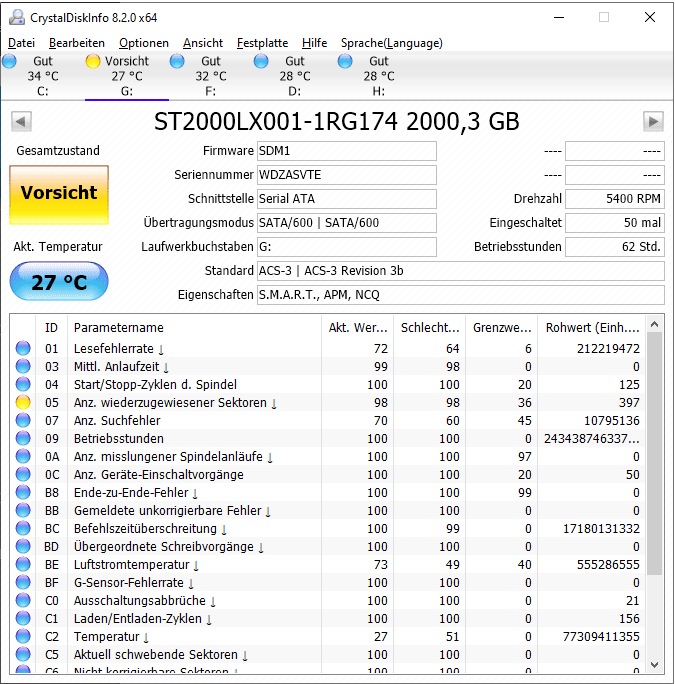Select drive H: blue status orb
Image resolution: width=675 pixels, height=684 pixels.
tap(345, 61)
